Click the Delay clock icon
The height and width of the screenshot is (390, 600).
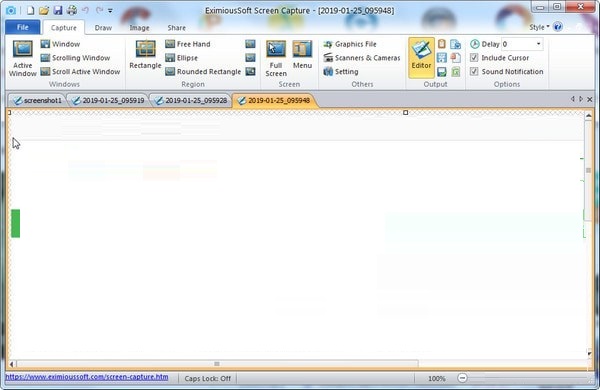475,44
